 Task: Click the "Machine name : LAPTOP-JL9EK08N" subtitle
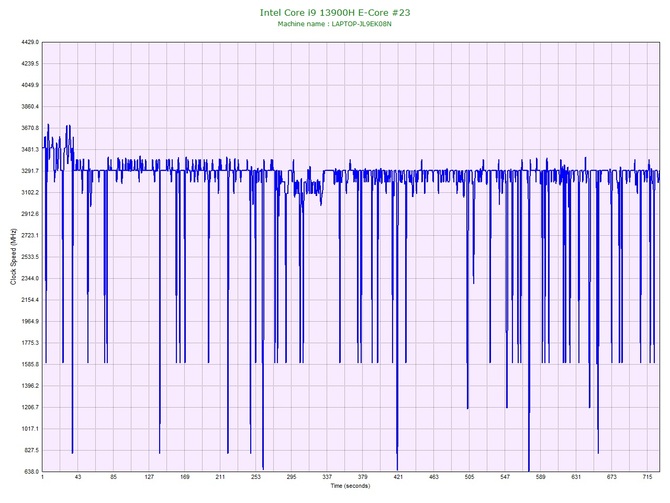tap(335, 24)
